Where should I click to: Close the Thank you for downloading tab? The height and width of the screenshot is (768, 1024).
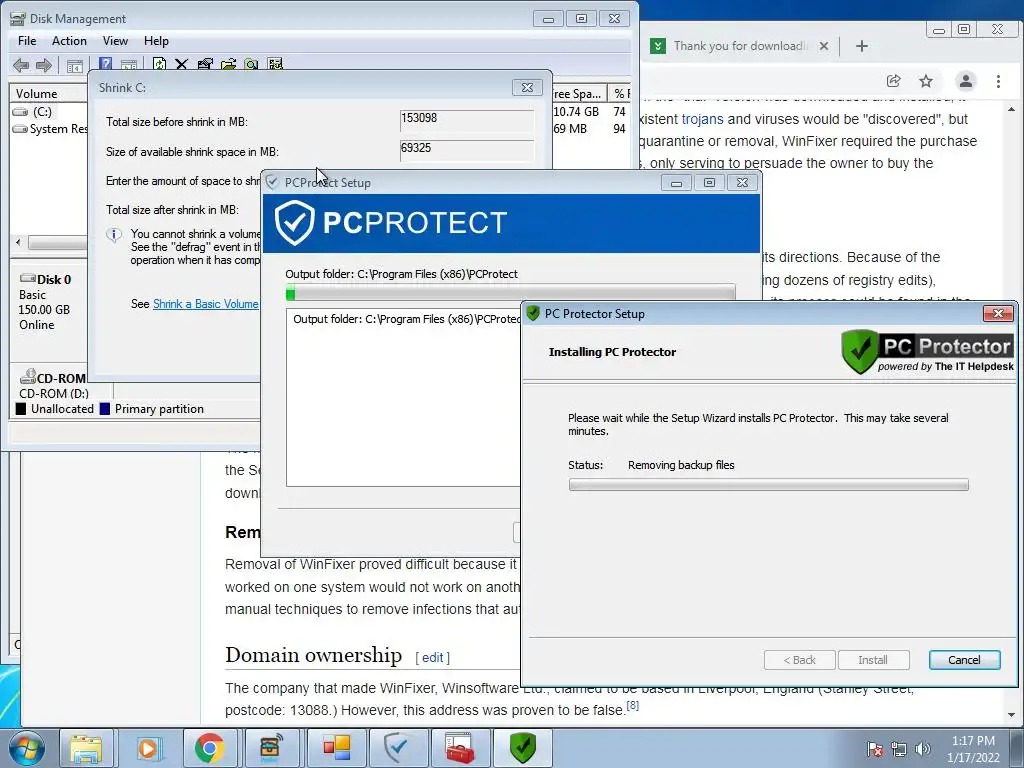coord(824,46)
